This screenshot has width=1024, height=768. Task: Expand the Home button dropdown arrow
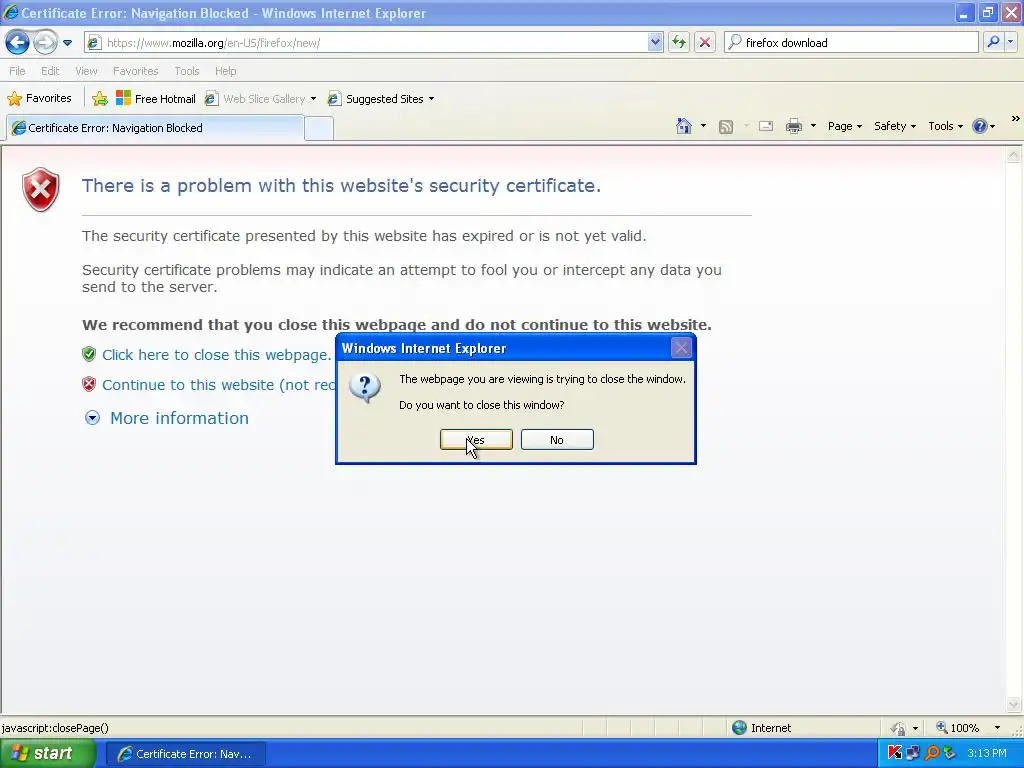click(703, 125)
